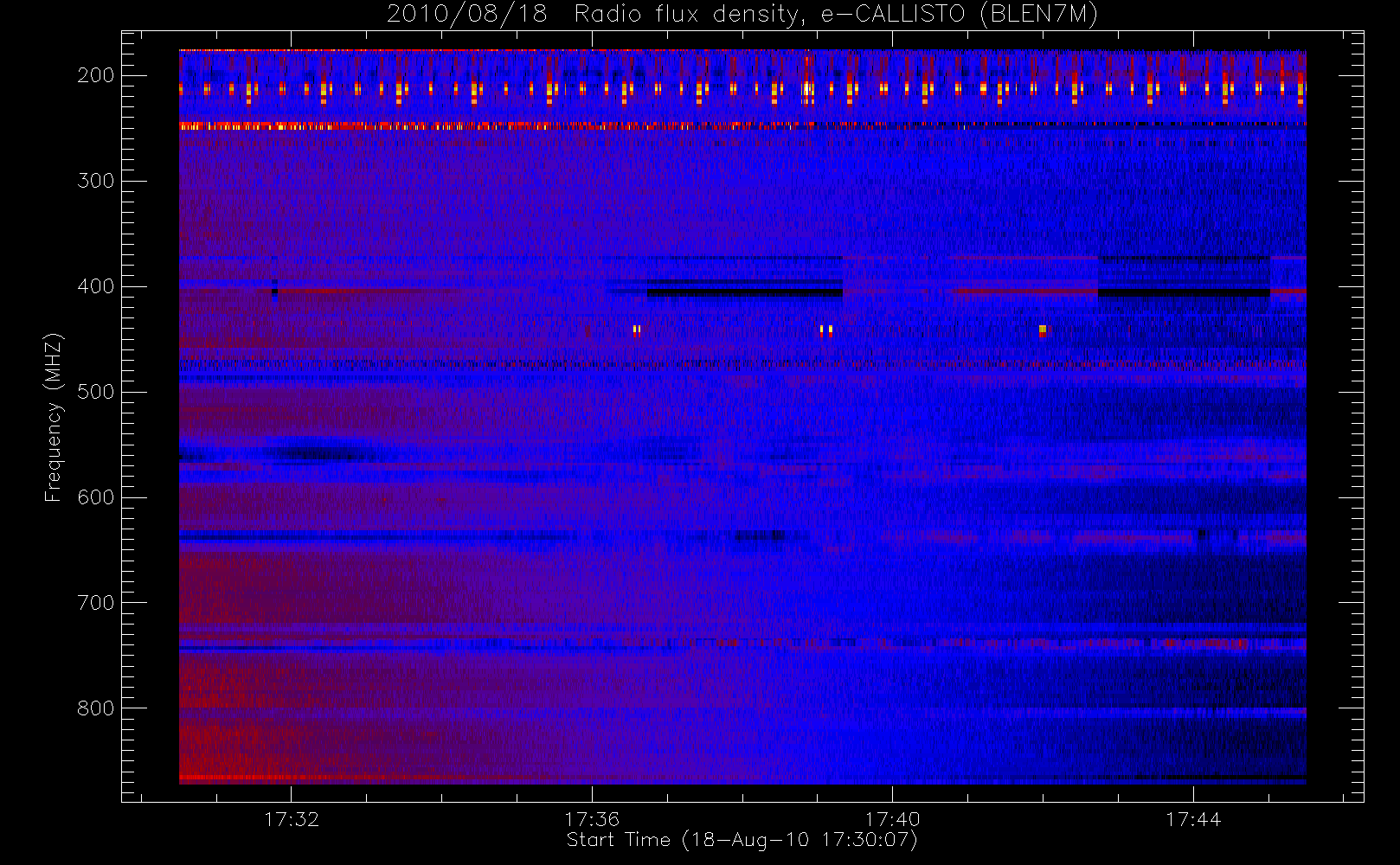
Task: Click the 800 frequency tick label
Action: 96,708
